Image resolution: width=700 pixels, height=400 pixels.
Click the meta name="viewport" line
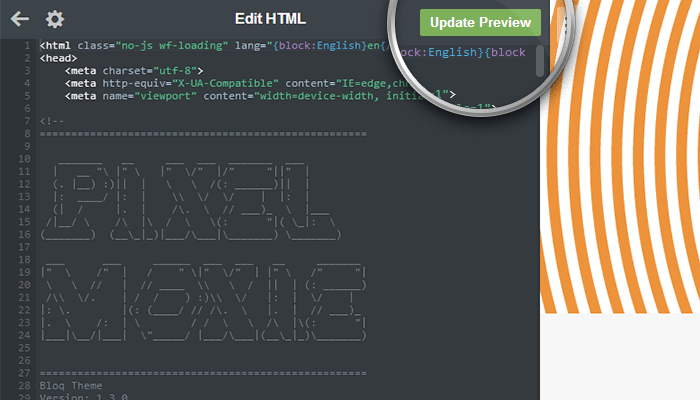[x=260, y=96]
